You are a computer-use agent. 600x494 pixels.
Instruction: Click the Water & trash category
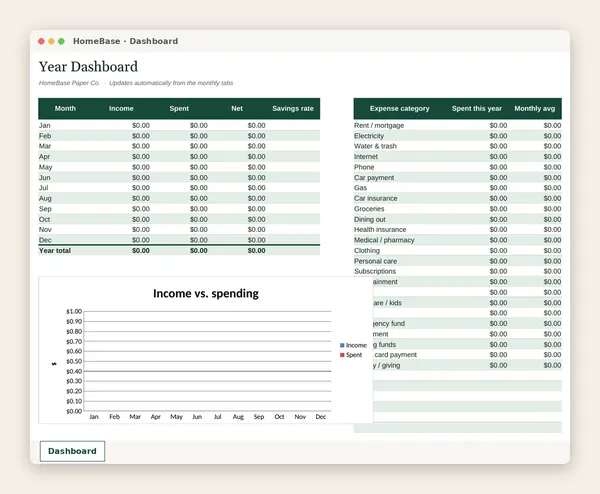[375, 146]
